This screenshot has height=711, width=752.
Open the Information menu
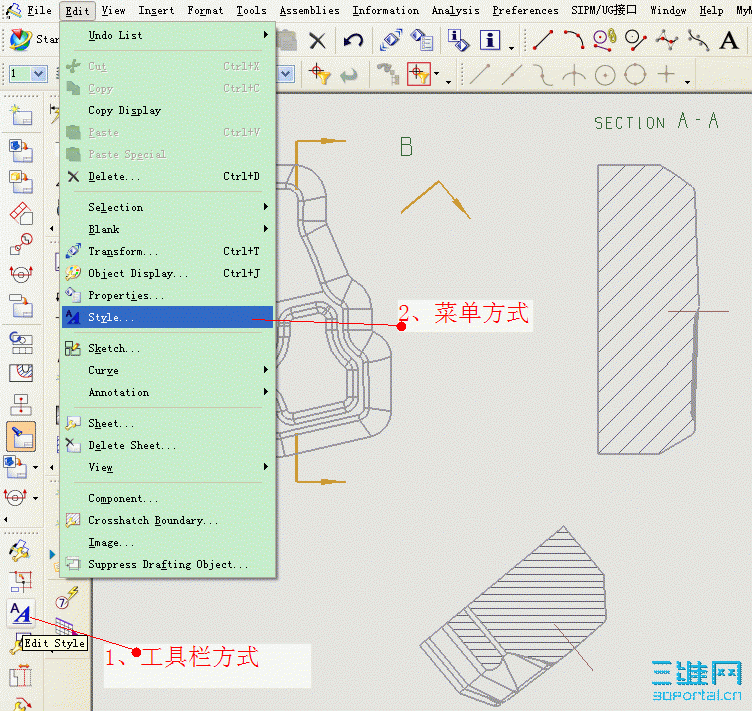(x=386, y=10)
